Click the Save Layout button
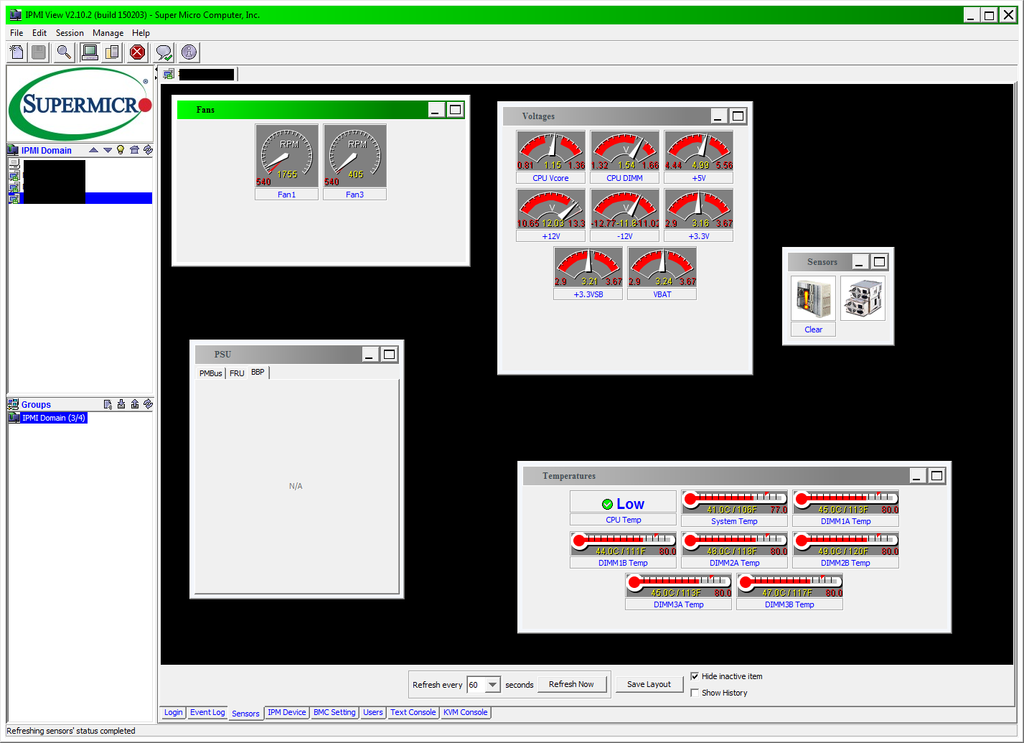 point(649,684)
